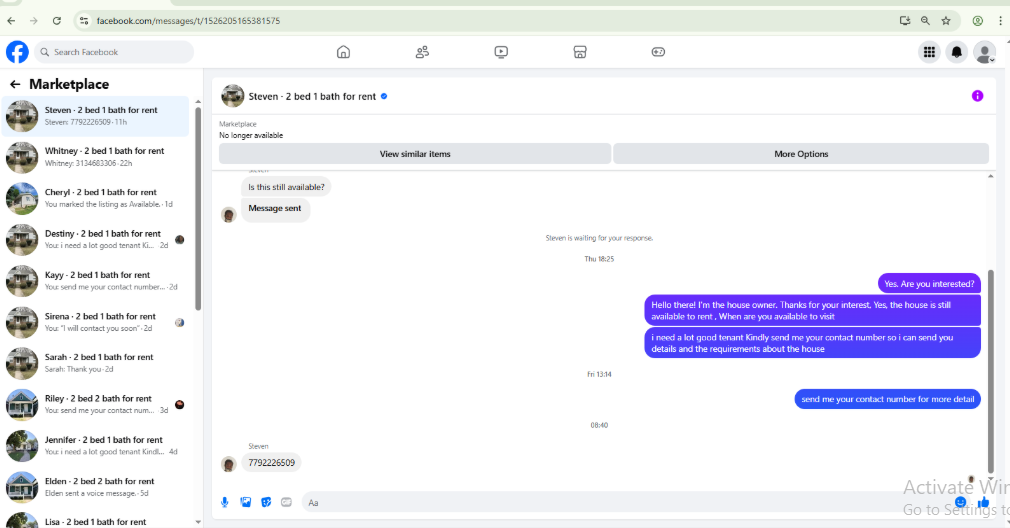Click the address bar URL
The image size is (1010, 528).
(188, 21)
